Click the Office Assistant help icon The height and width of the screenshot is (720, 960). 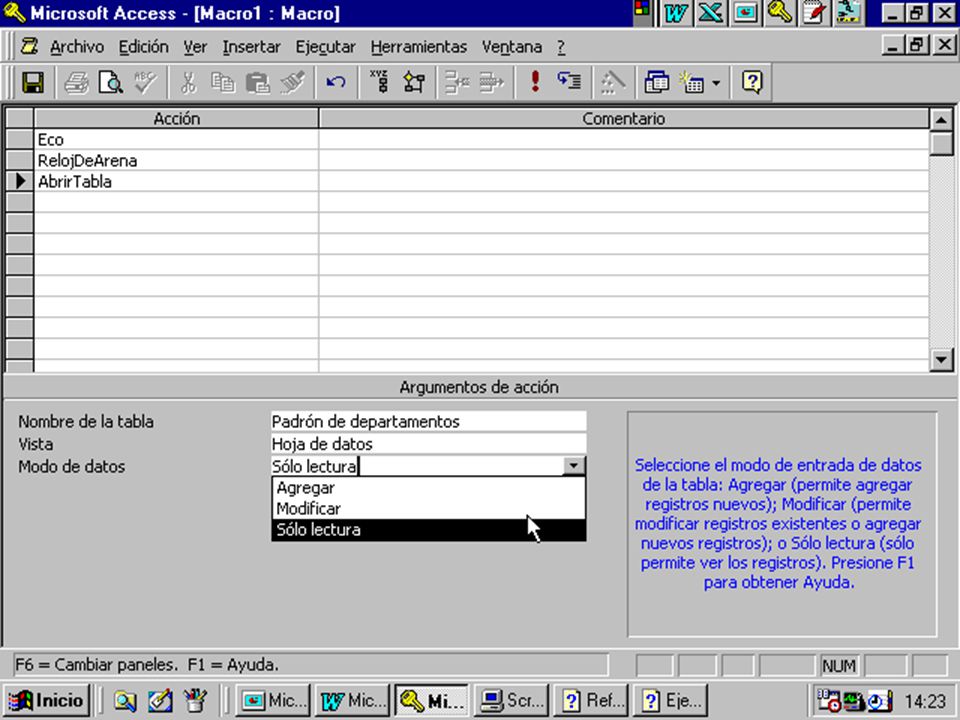pyautogui.click(x=752, y=82)
